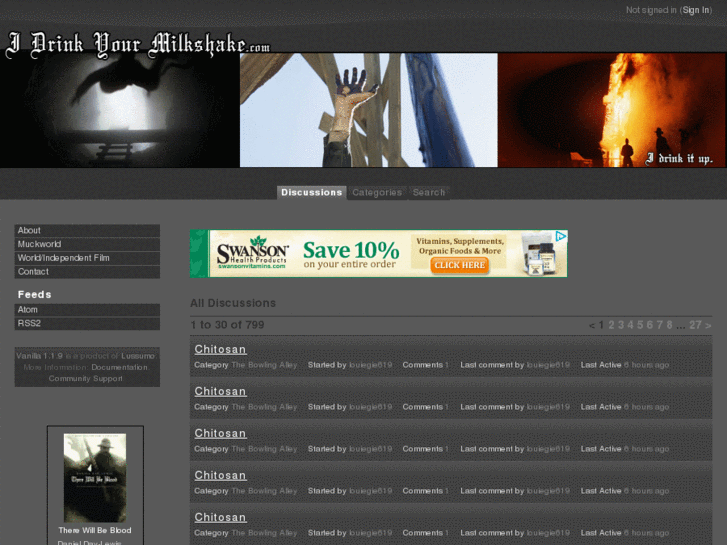Open the Contact sidebar item
This screenshot has height=545, width=727.
point(87,272)
